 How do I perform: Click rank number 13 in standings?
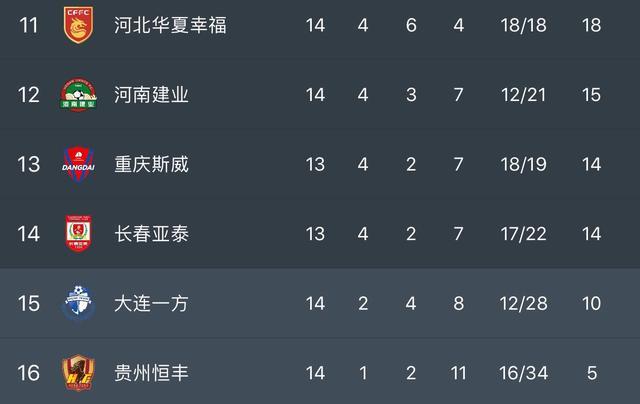[28, 164]
